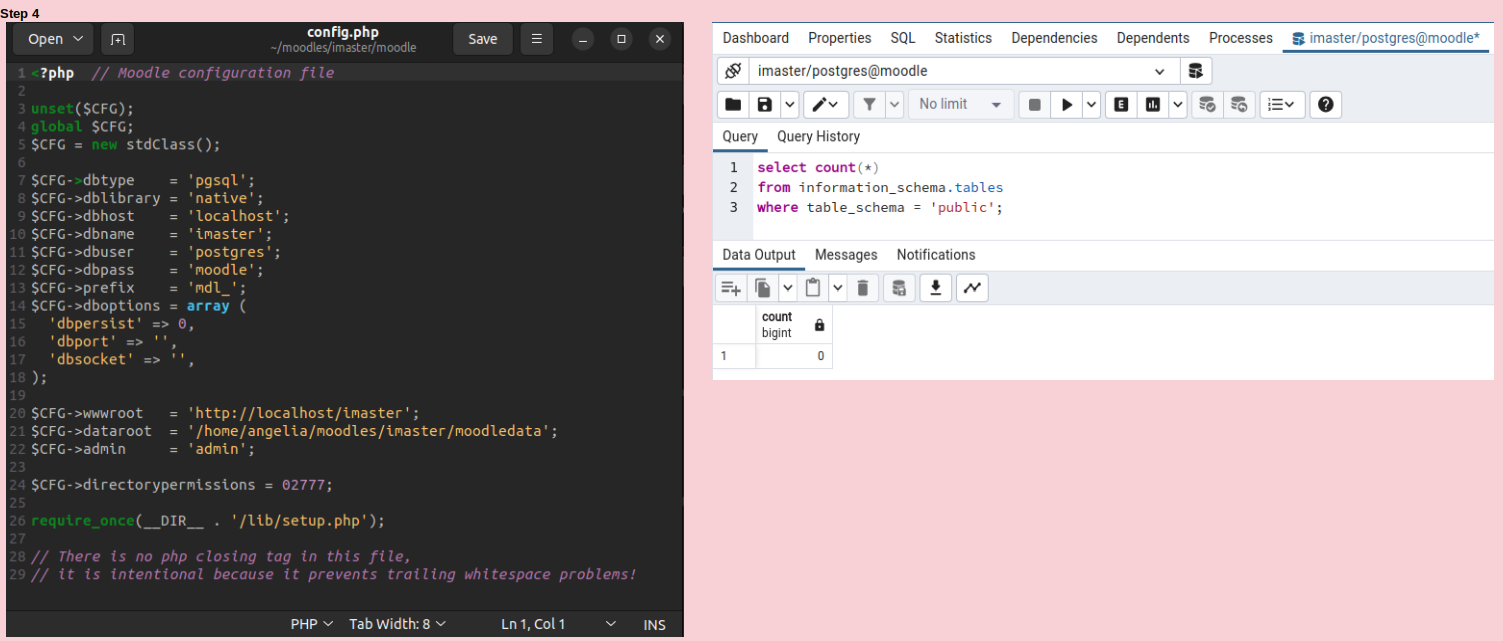Click the Explain (E) icon
1503x641 pixels.
[1121, 104]
